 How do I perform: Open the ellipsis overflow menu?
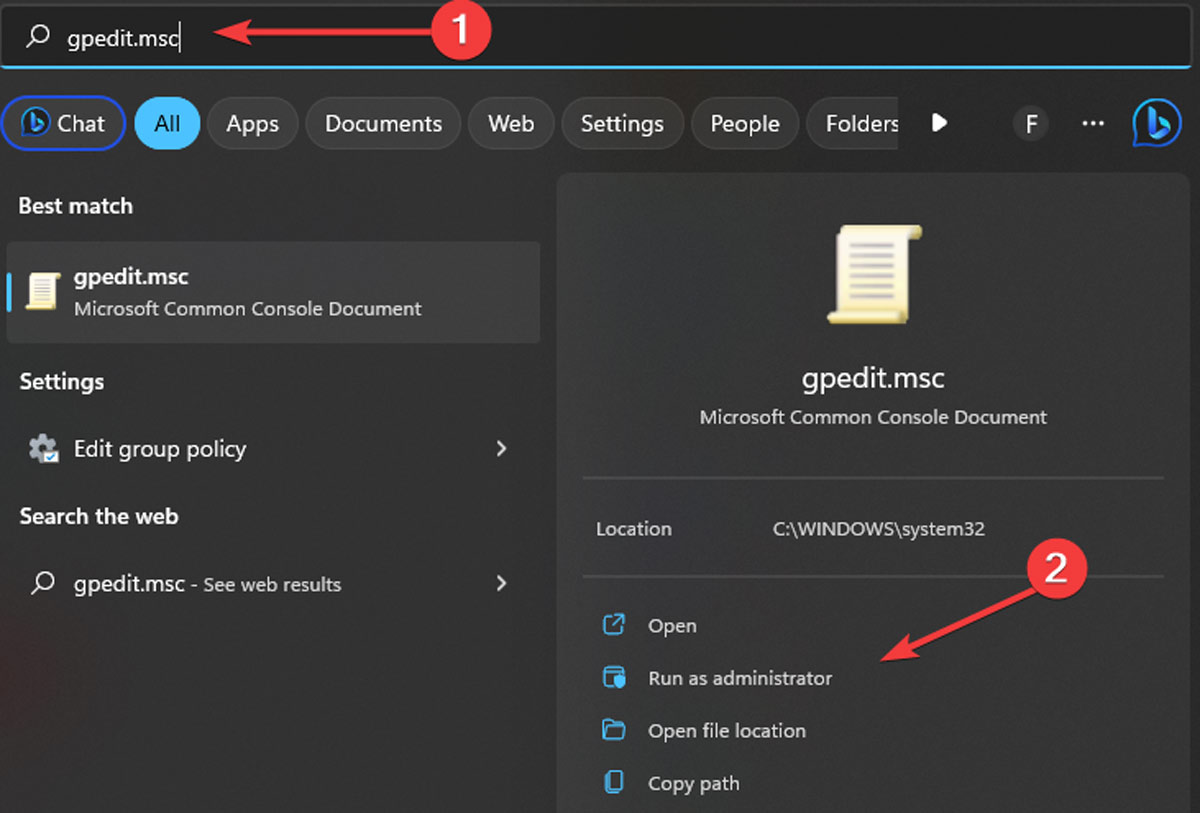1092,123
